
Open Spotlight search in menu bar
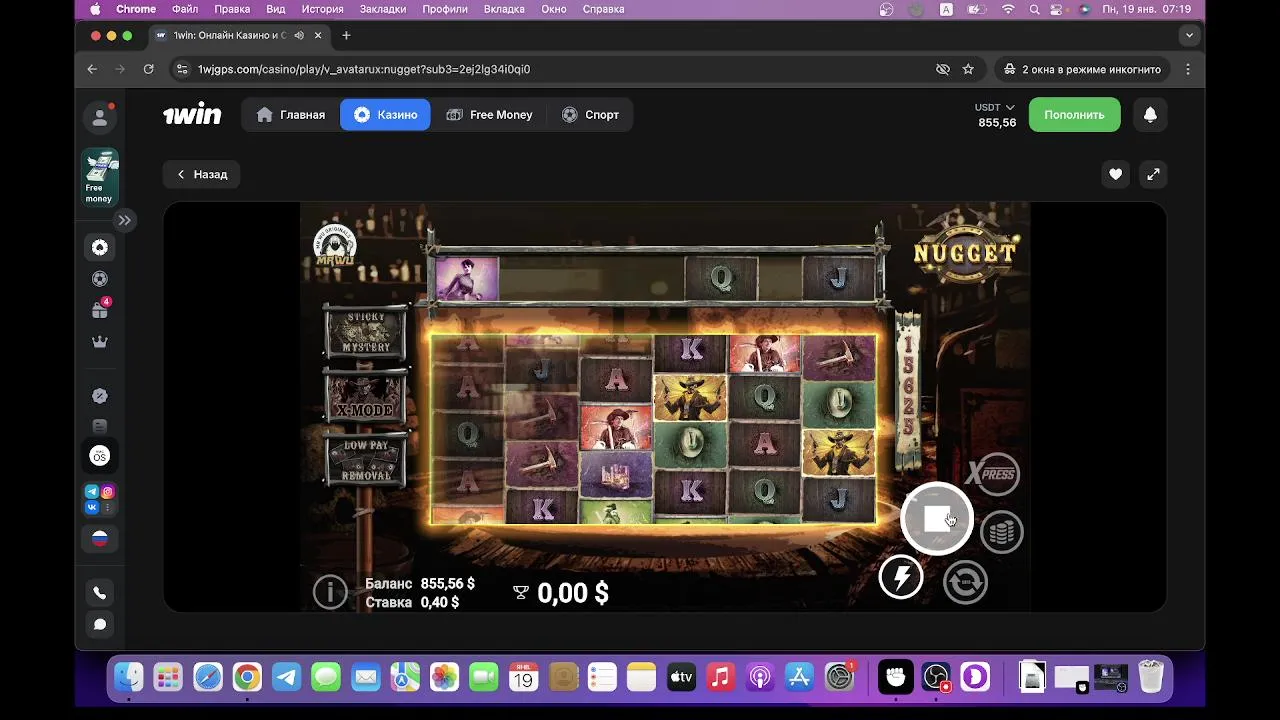[1033, 9]
